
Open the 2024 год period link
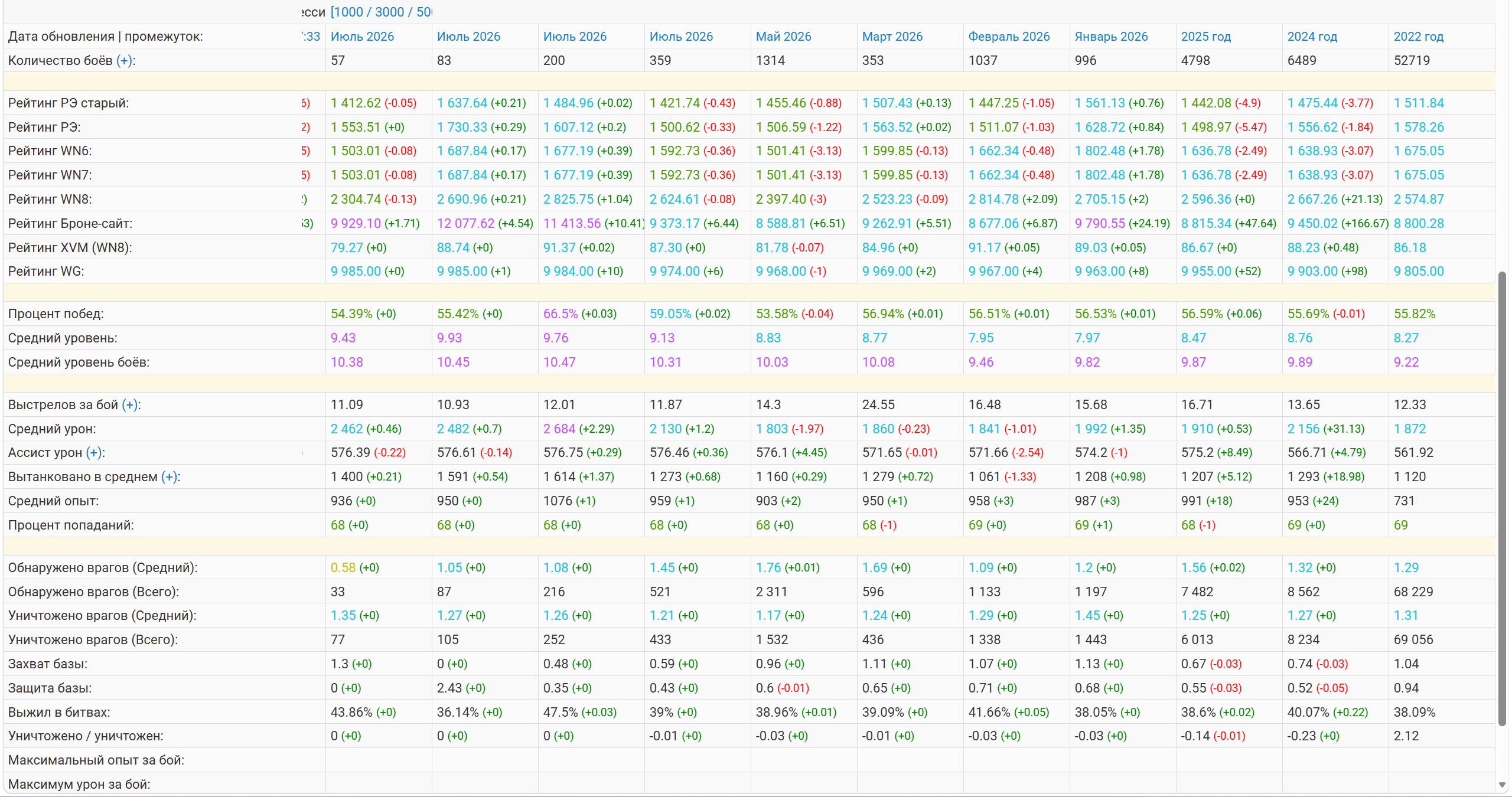click(x=1312, y=36)
